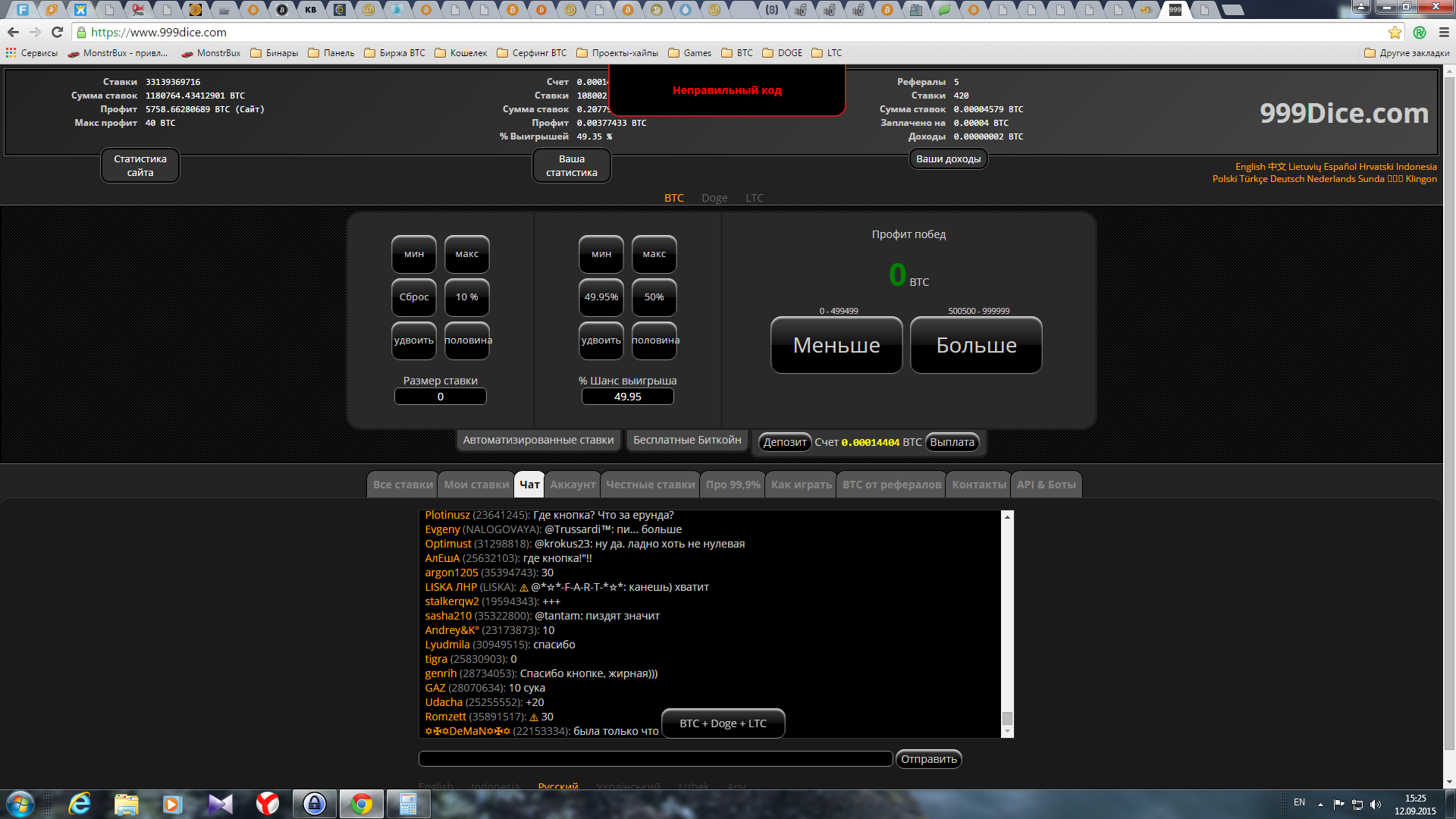Expand the Ваши доходы panel
The height and width of the screenshot is (819, 1456).
point(948,159)
